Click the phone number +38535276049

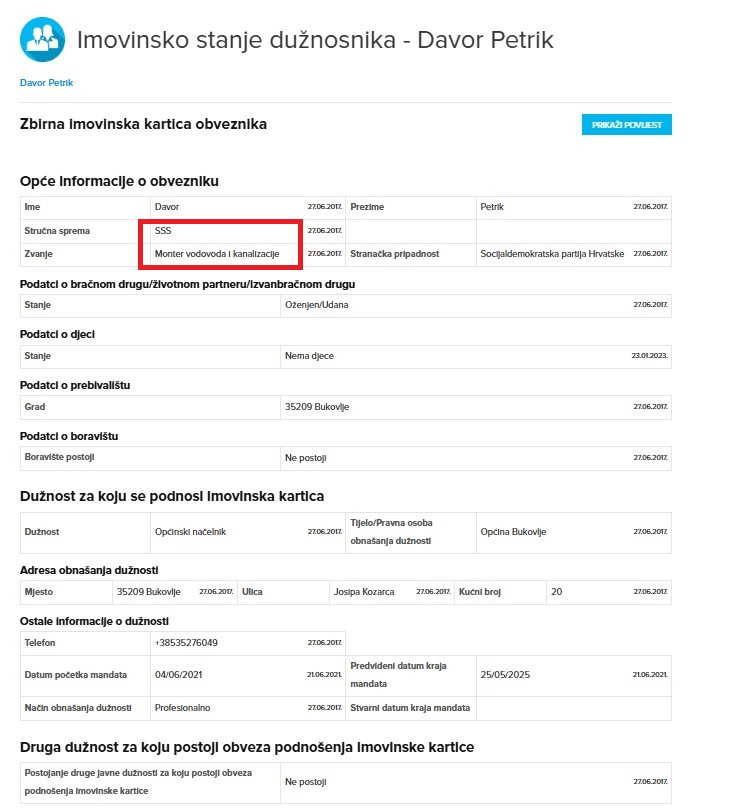point(186,643)
